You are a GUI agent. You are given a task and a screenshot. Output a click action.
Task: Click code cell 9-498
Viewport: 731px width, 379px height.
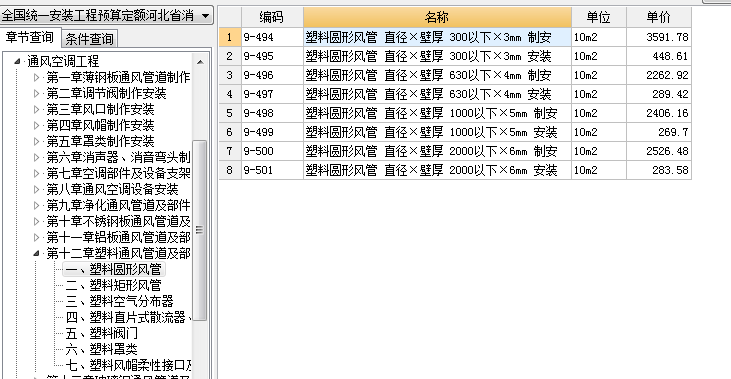272,113
